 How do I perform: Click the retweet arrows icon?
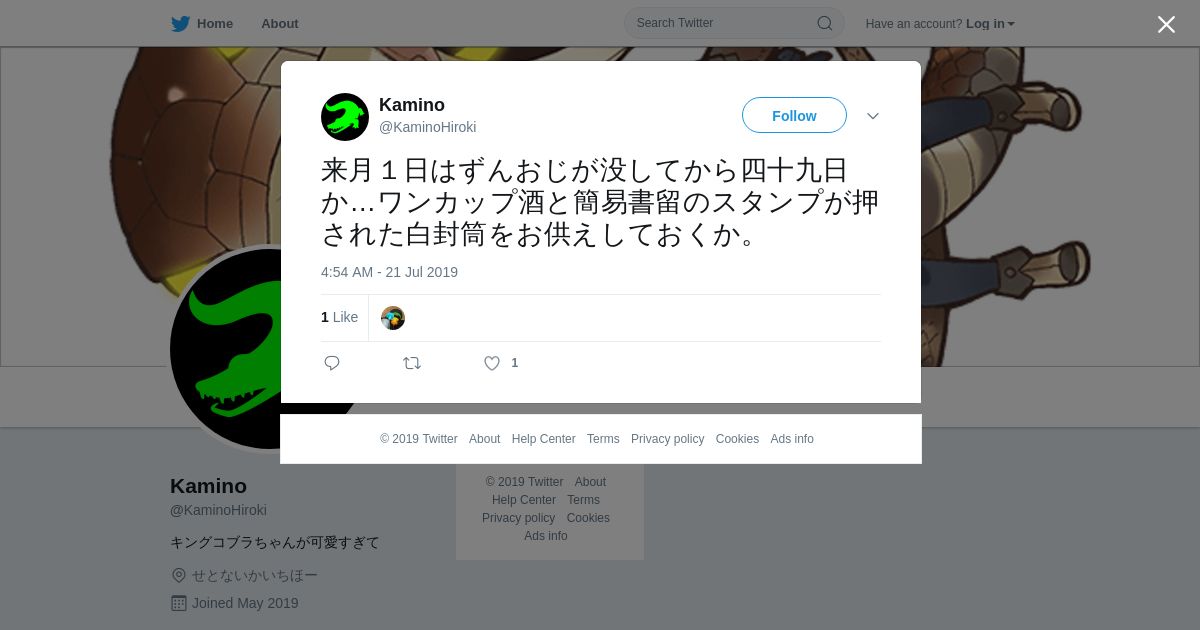click(x=412, y=363)
